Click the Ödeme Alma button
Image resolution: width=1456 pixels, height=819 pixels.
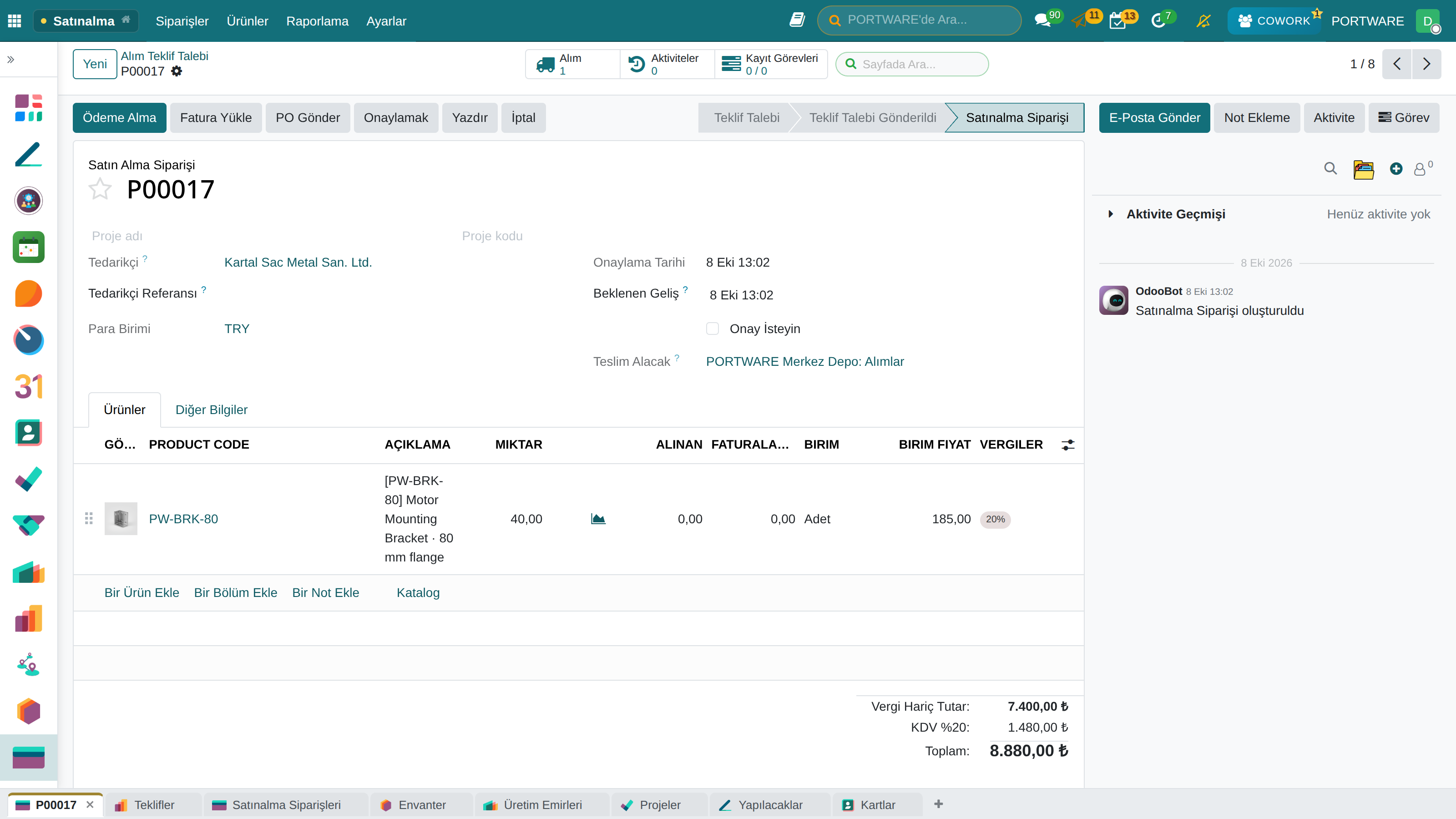point(119,117)
